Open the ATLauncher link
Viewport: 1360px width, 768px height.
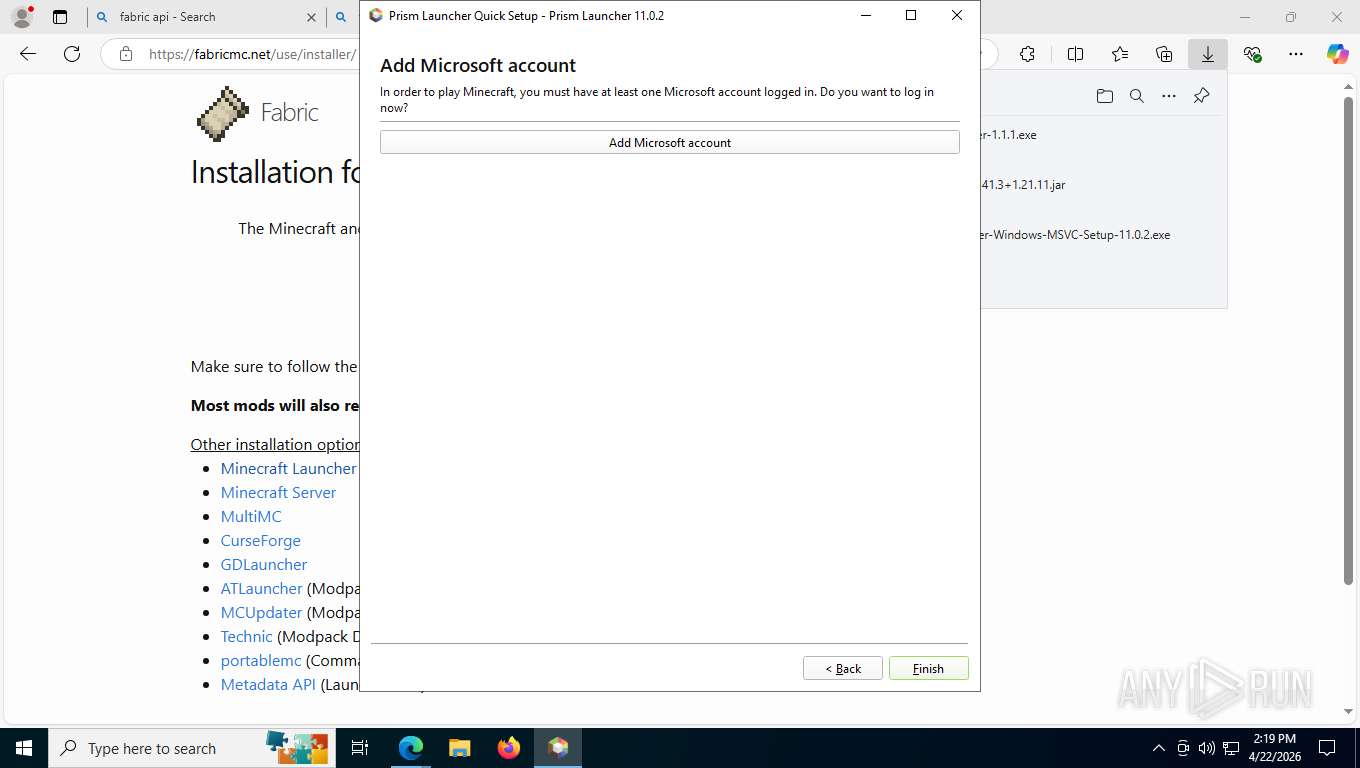261,588
